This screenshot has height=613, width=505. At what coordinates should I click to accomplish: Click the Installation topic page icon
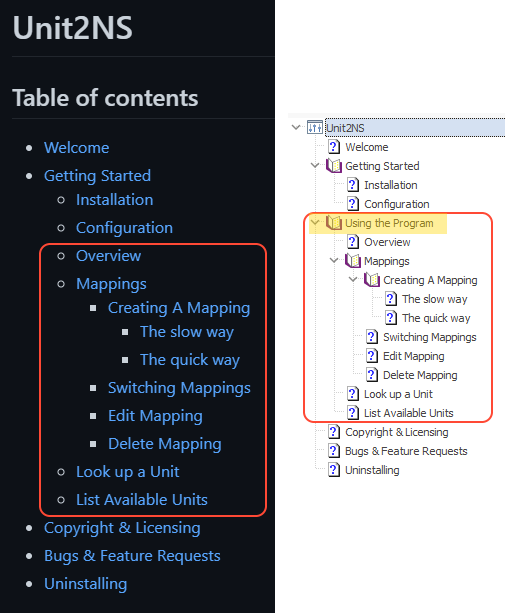click(353, 185)
